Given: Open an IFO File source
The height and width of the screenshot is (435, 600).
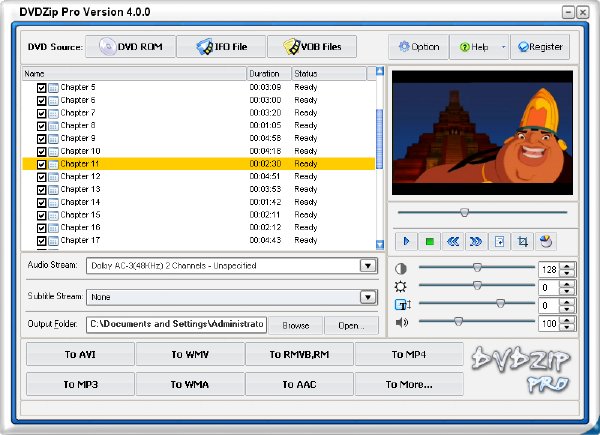Looking at the screenshot, I should coord(221,47).
